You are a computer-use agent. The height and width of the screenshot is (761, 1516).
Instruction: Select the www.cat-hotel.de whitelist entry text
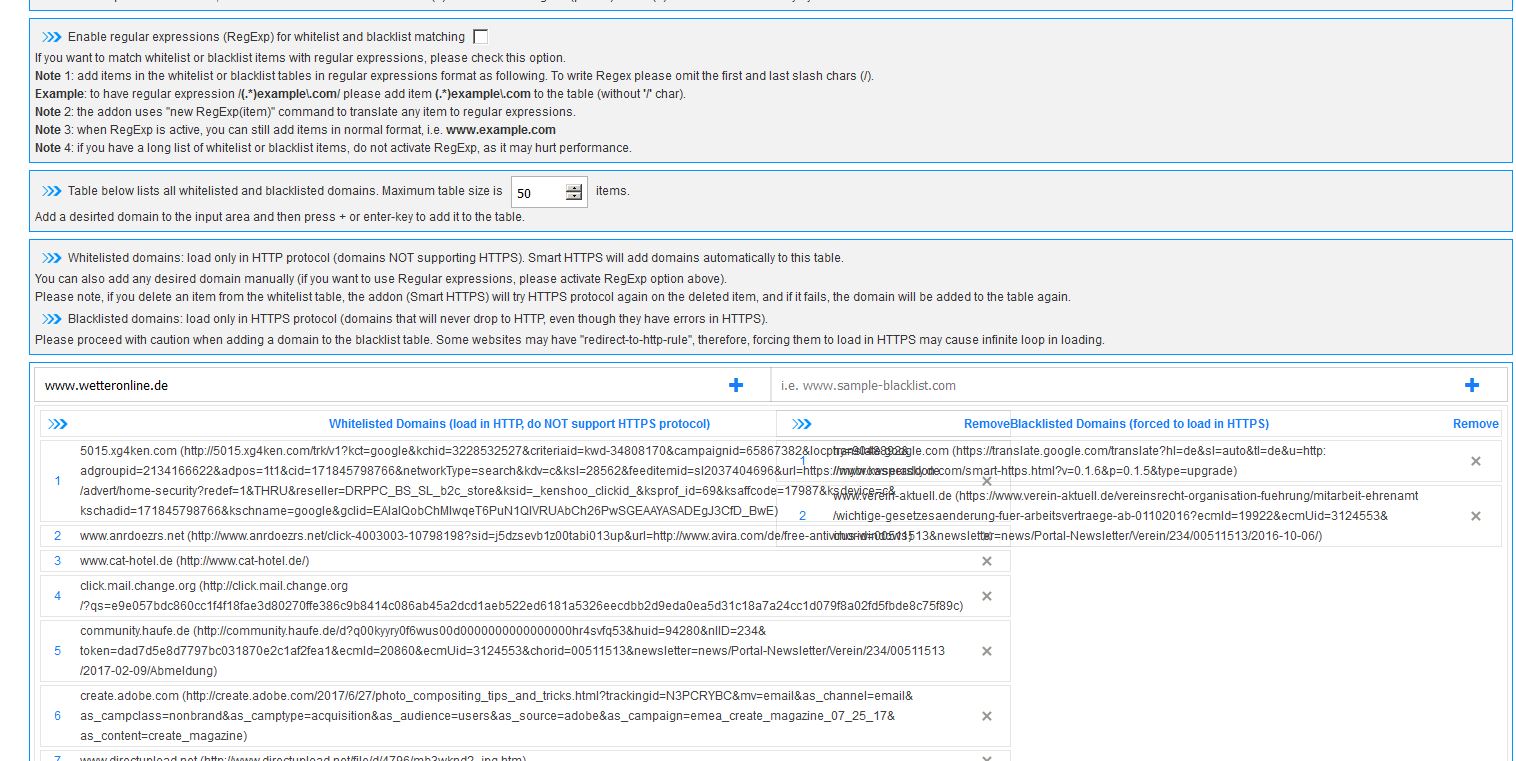click(x=195, y=561)
